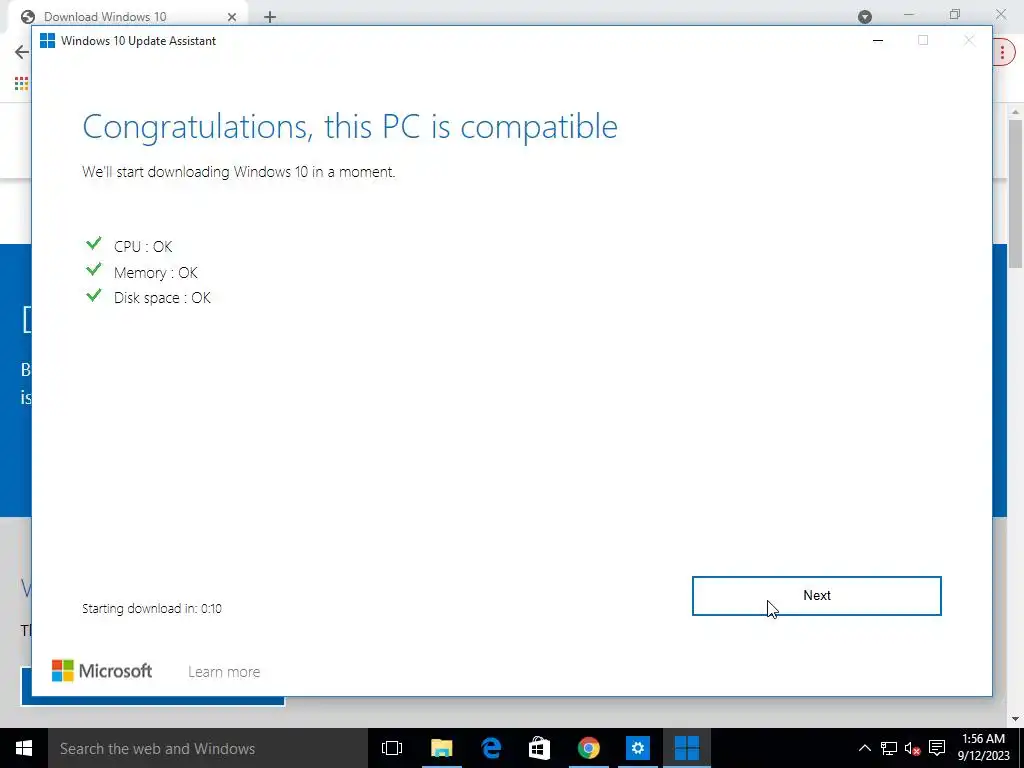Switch to Google Chrome on the taskbar

[x=588, y=748]
